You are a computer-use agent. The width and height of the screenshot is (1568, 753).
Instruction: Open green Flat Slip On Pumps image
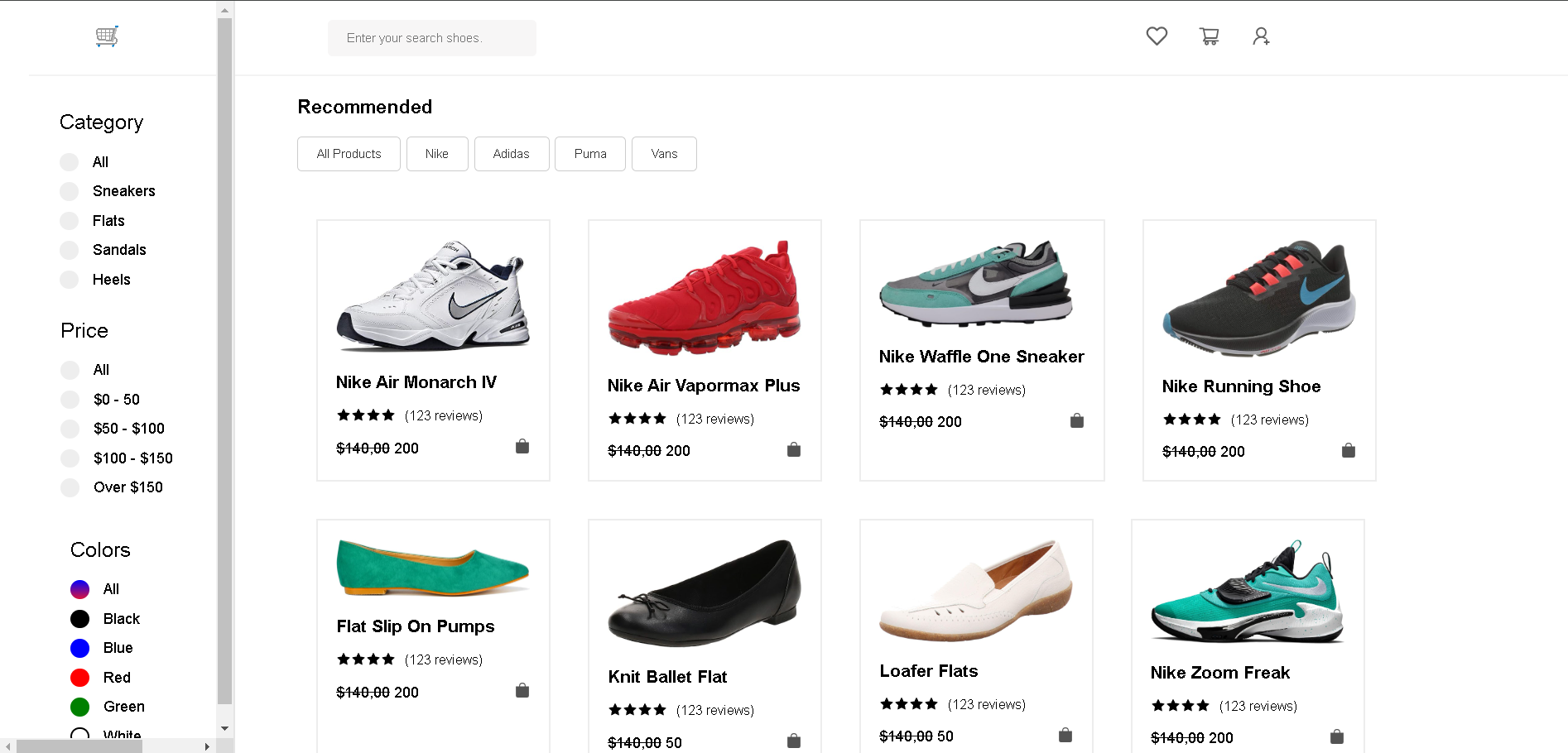433,568
